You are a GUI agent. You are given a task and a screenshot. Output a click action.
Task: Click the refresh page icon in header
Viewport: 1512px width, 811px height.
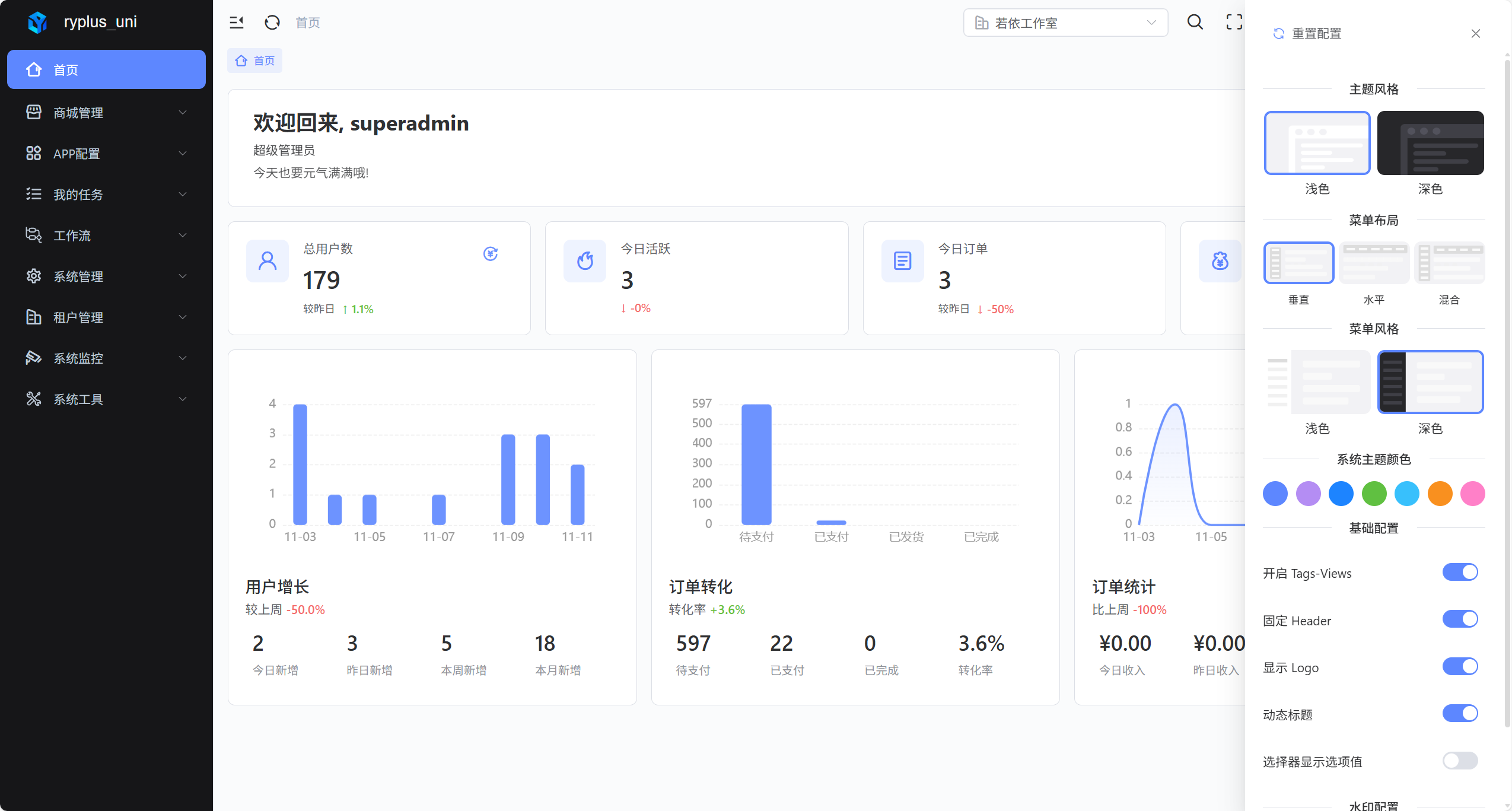pyautogui.click(x=272, y=23)
